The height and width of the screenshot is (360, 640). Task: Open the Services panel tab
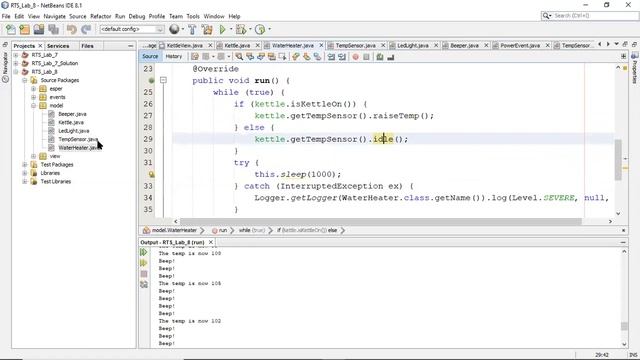tap(58, 46)
